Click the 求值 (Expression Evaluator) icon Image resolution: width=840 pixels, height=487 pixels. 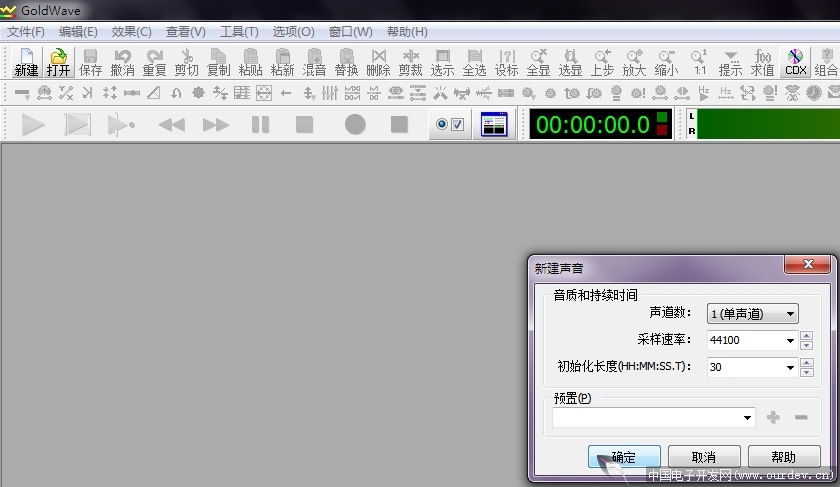point(762,62)
